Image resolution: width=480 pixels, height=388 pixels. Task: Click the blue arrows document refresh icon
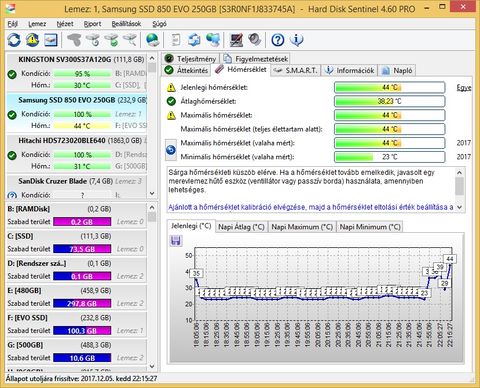(194, 40)
